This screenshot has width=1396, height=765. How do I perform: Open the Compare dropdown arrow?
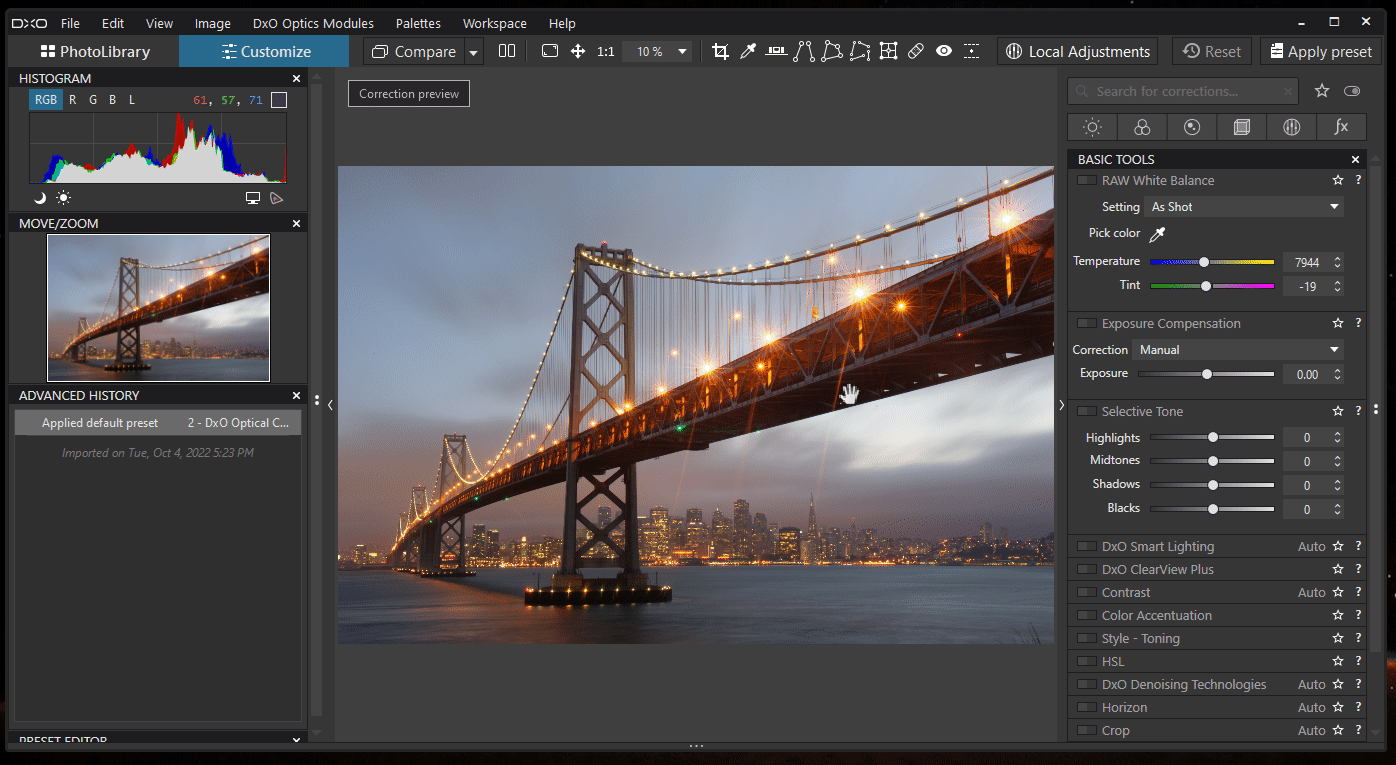[x=474, y=51]
